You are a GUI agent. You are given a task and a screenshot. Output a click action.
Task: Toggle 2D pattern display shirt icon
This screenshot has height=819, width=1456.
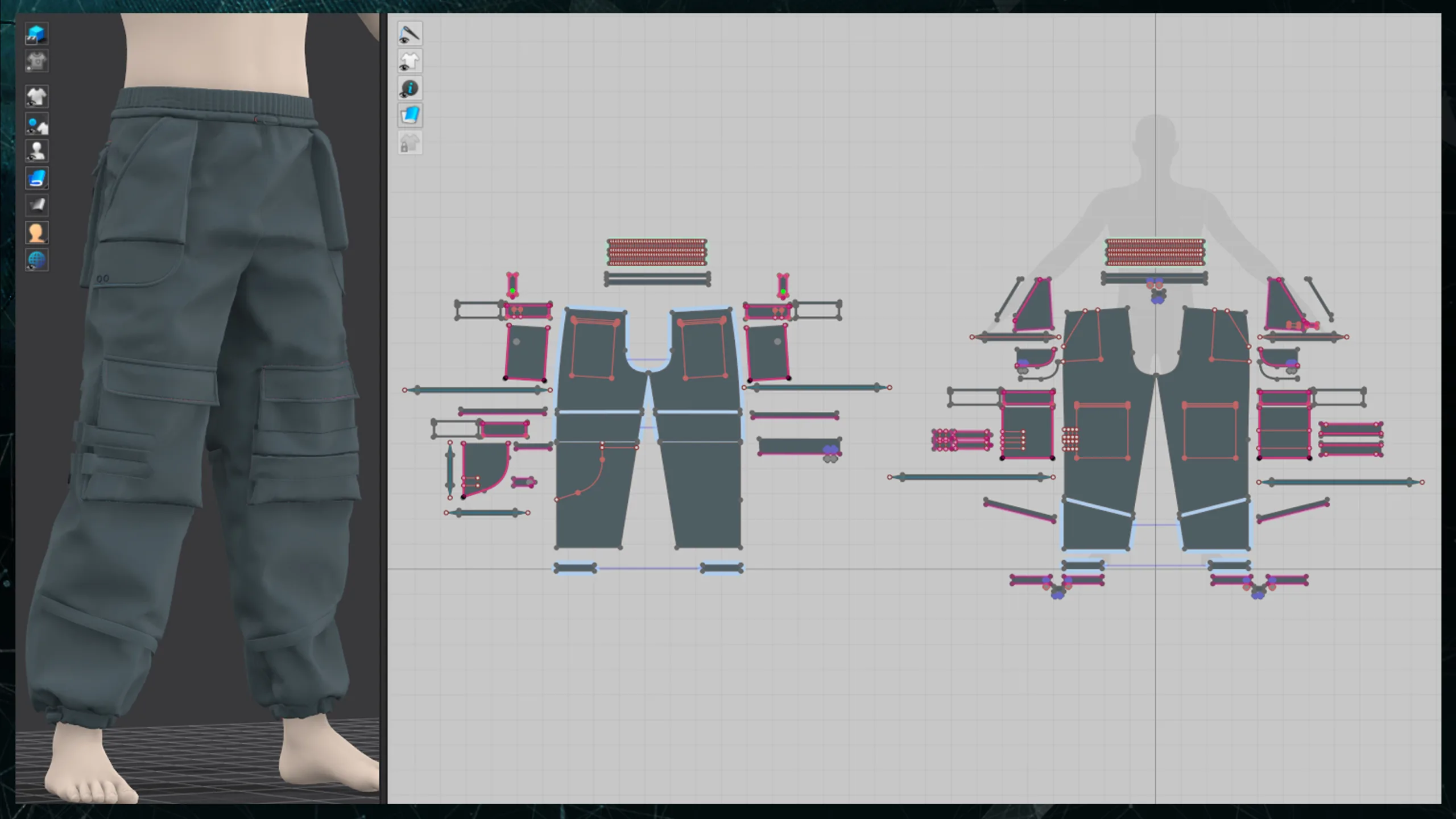(409, 61)
